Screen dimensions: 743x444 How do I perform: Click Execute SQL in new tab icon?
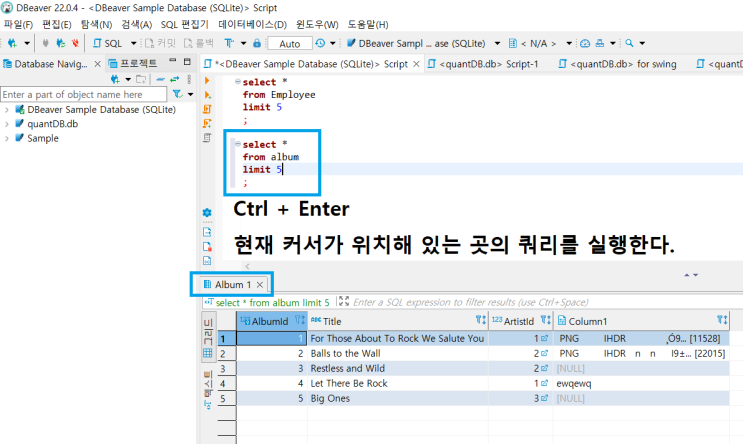point(207,95)
